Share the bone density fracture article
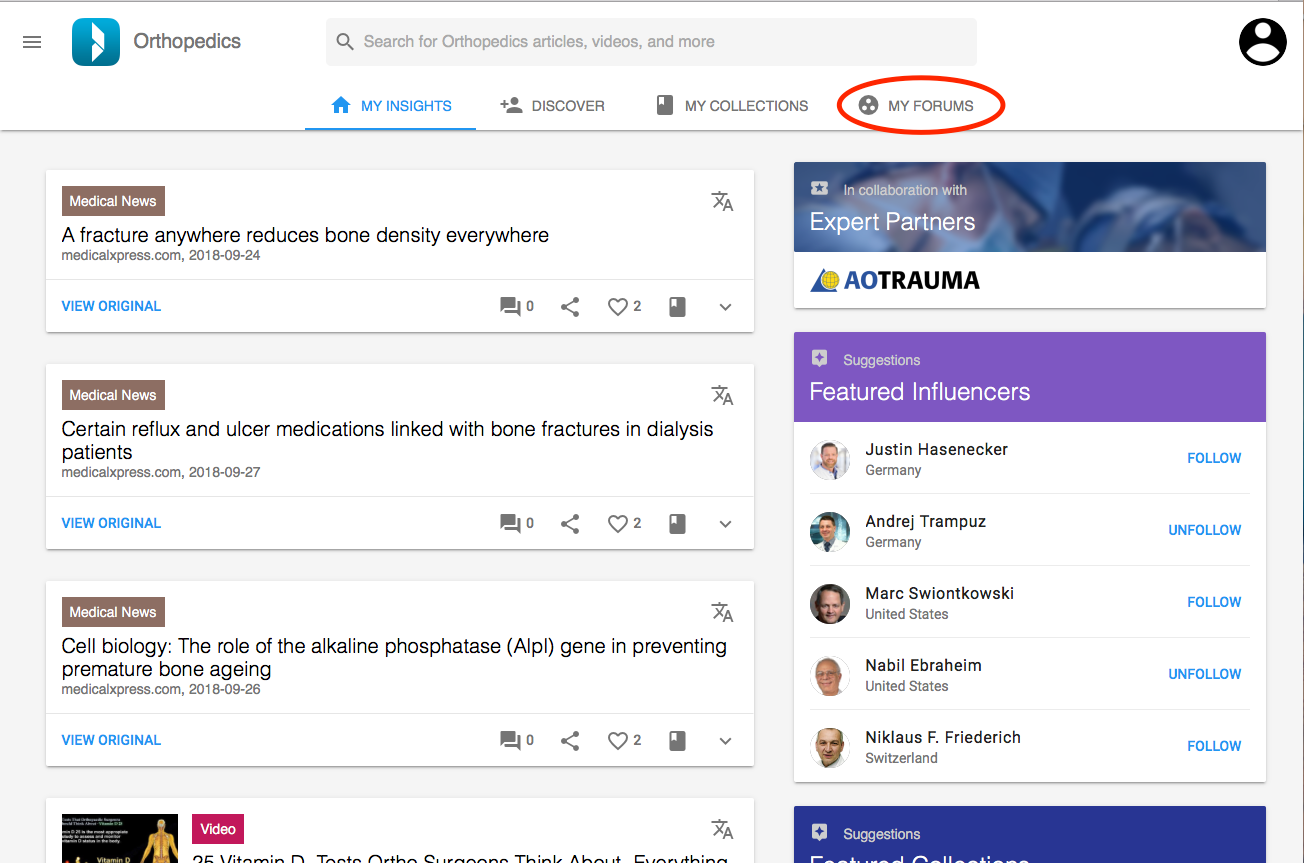 (570, 307)
